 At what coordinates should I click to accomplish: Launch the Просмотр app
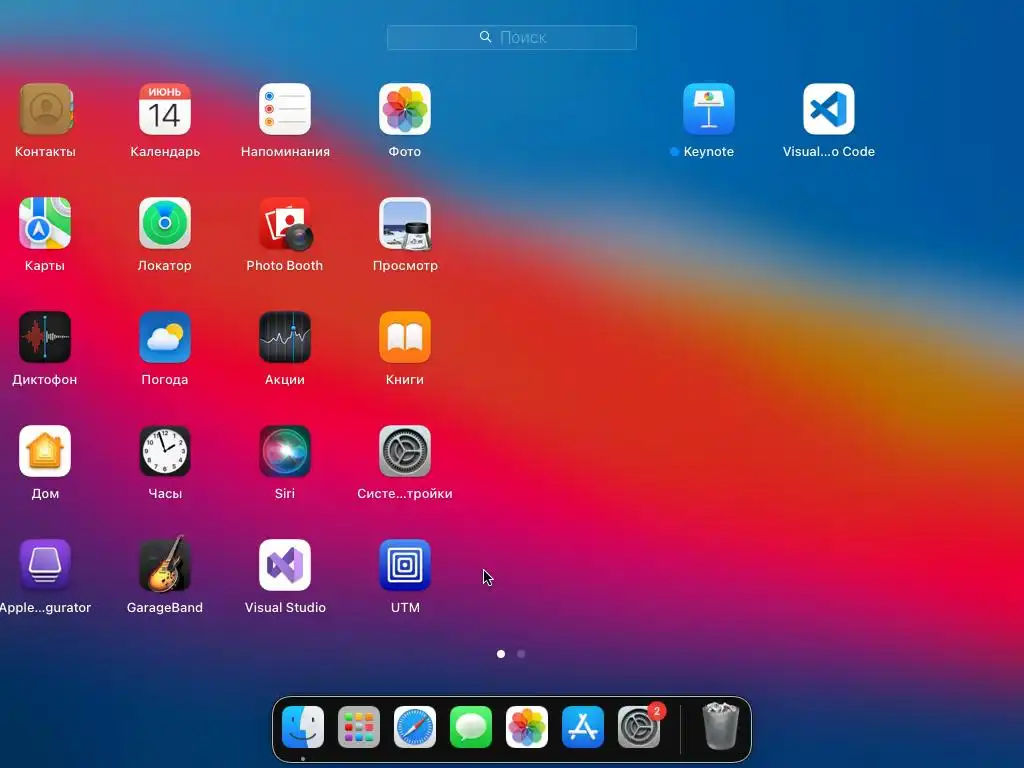[405, 223]
